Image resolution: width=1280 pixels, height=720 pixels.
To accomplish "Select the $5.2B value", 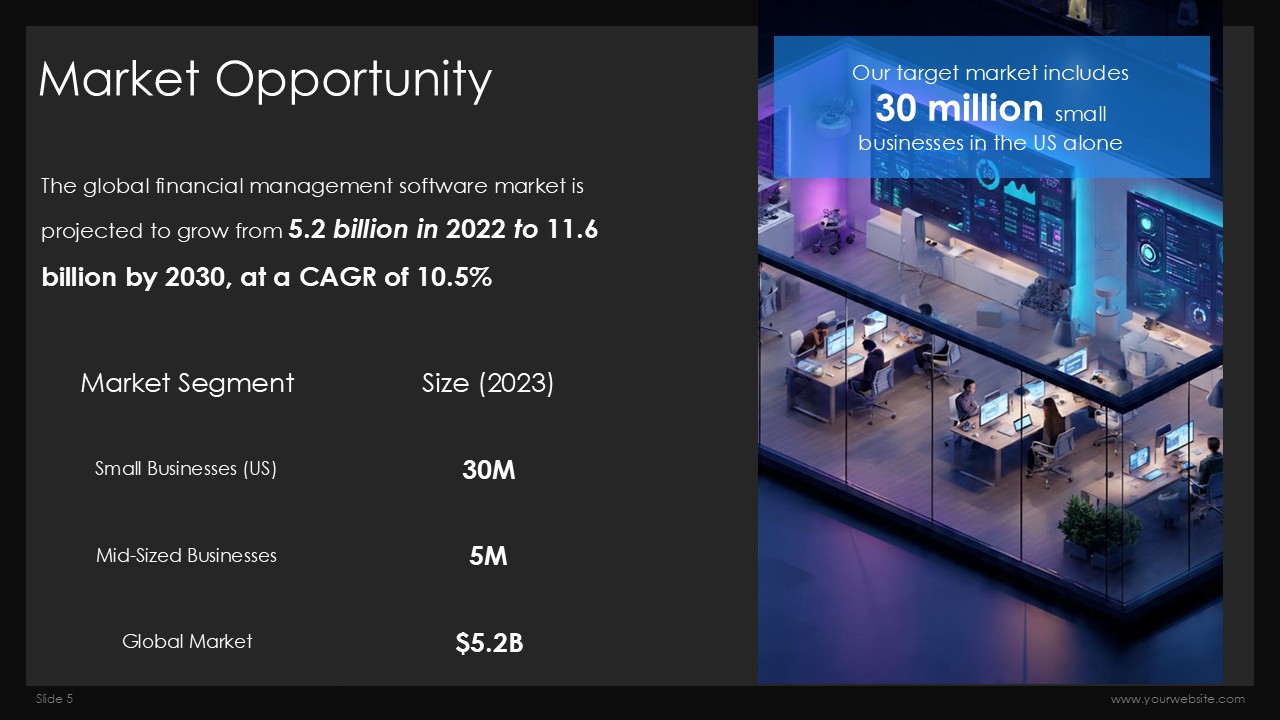I will tap(488, 643).
